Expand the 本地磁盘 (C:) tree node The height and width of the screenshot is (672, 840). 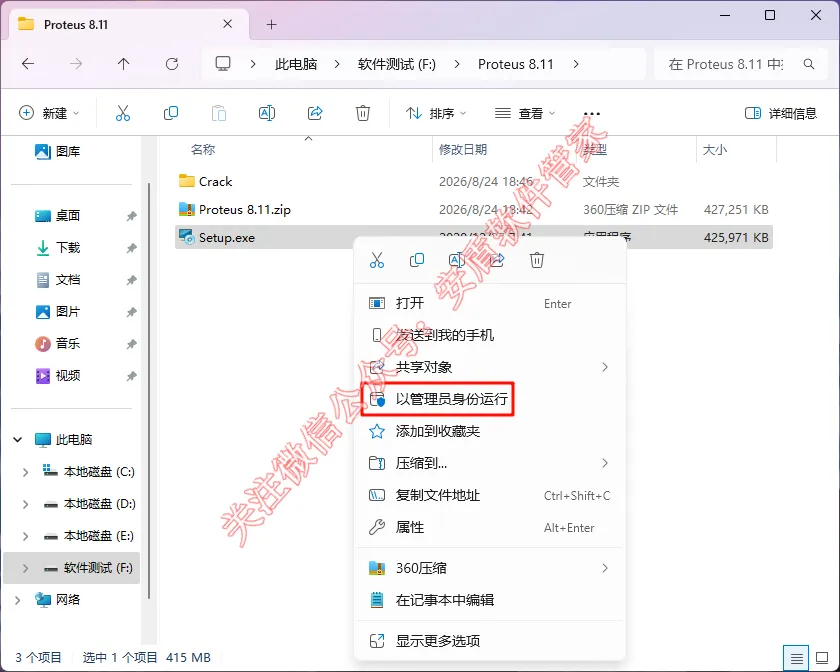pos(25,472)
